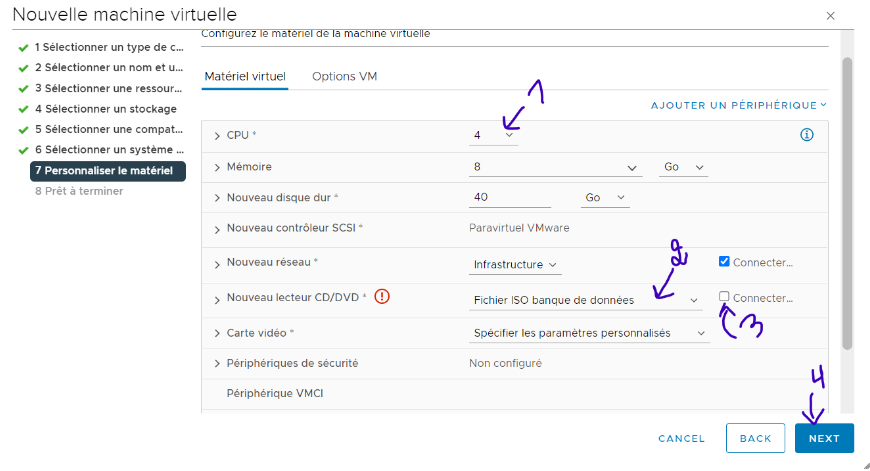Click the disk size field showing 40
870x471 pixels.
(510, 197)
